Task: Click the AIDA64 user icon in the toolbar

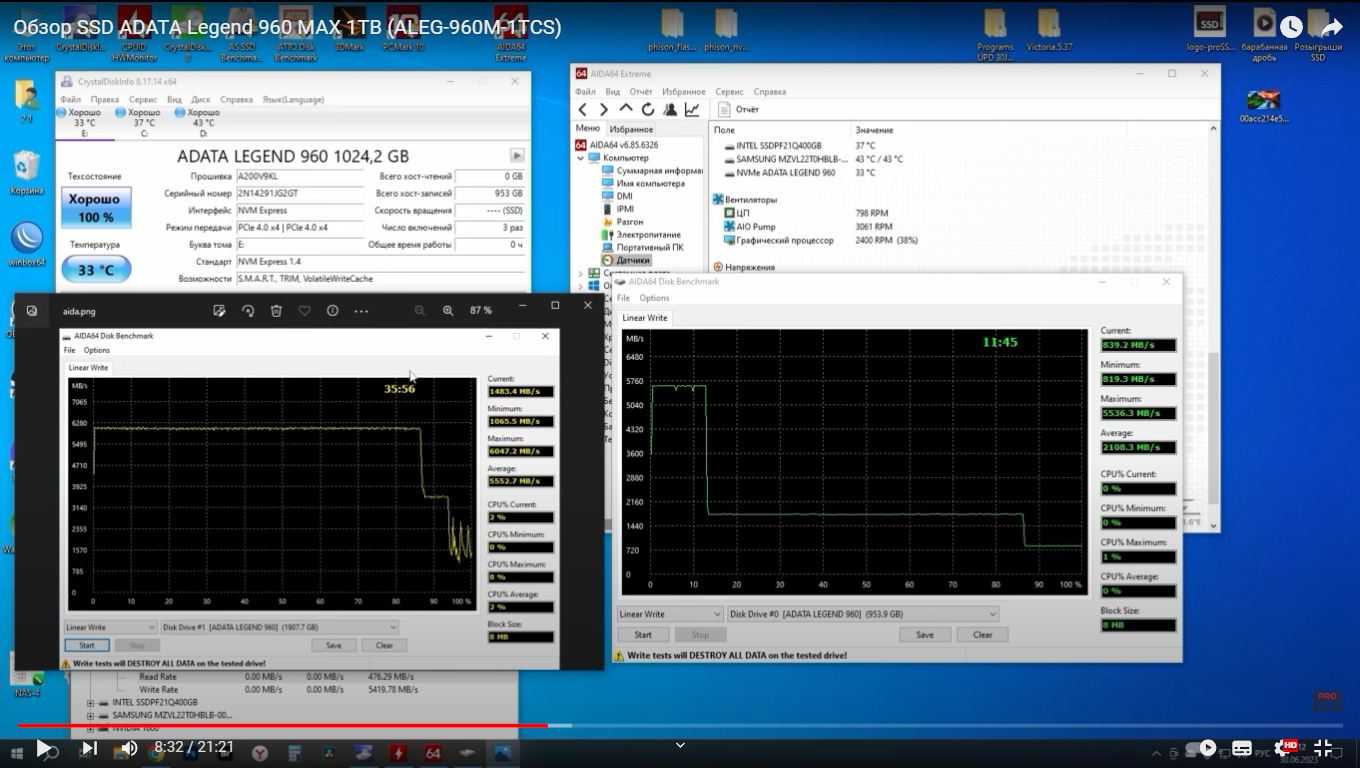Action: (670, 109)
